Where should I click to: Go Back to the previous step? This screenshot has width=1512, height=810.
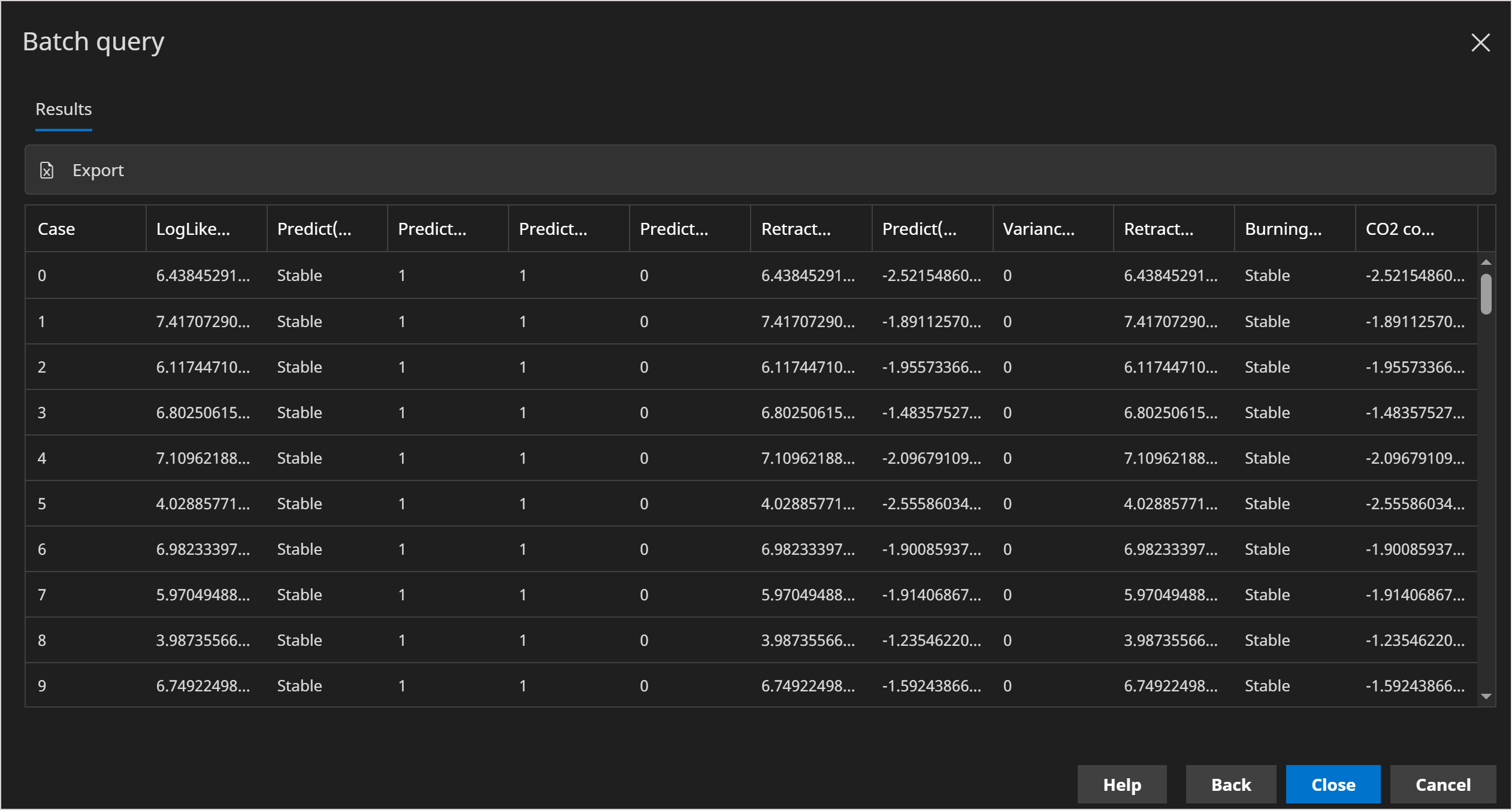(x=1230, y=784)
